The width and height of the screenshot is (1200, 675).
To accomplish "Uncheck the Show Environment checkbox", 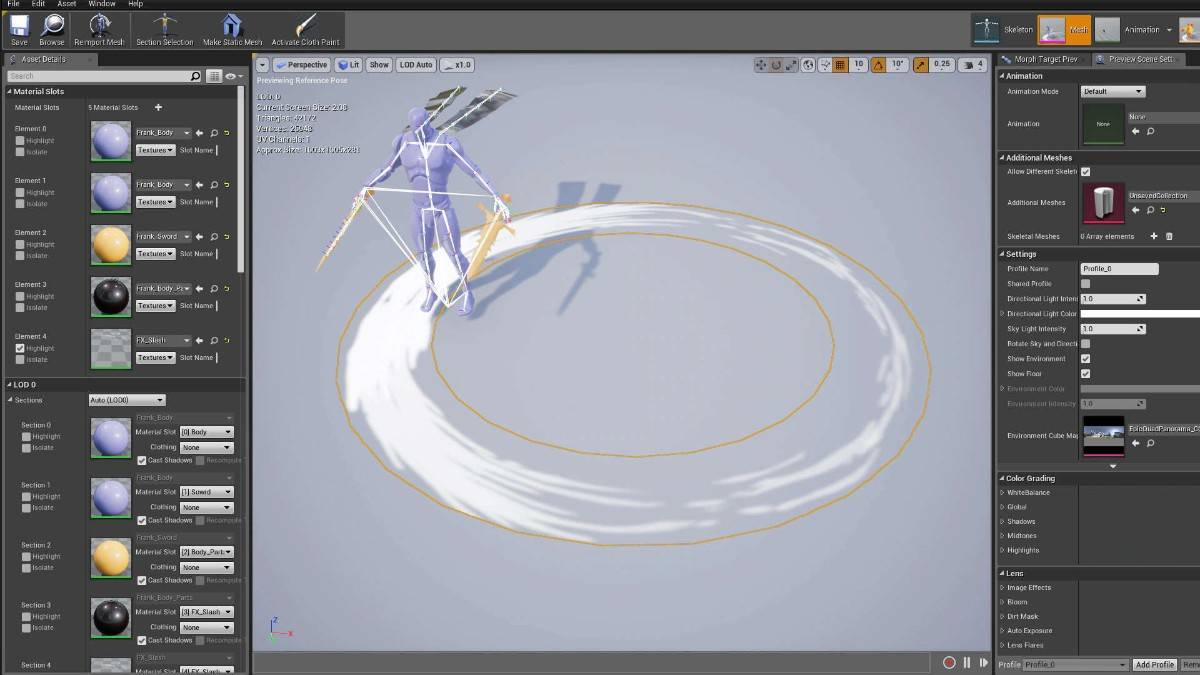I will pos(1086,358).
